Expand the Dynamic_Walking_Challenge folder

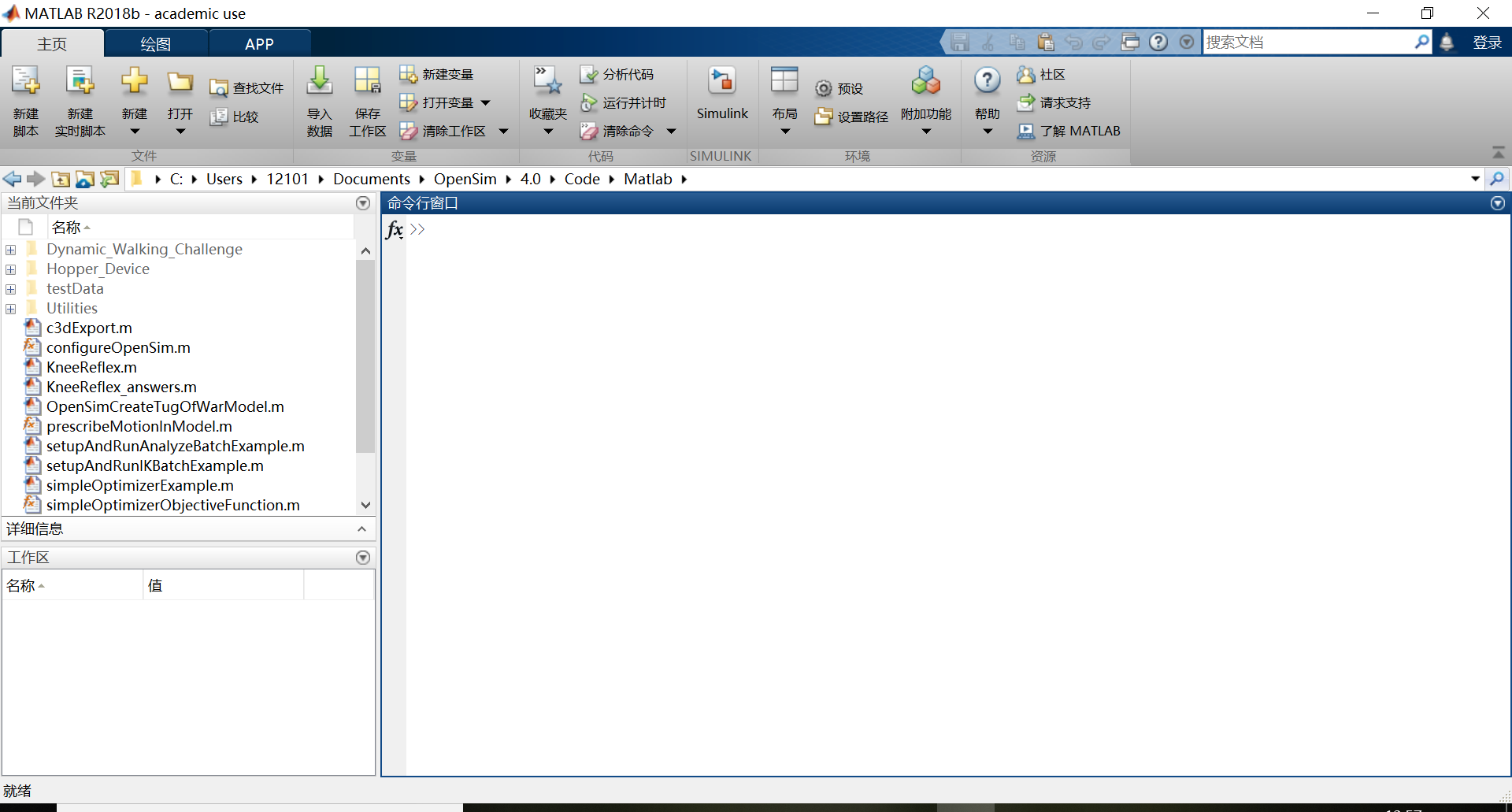point(10,249)
